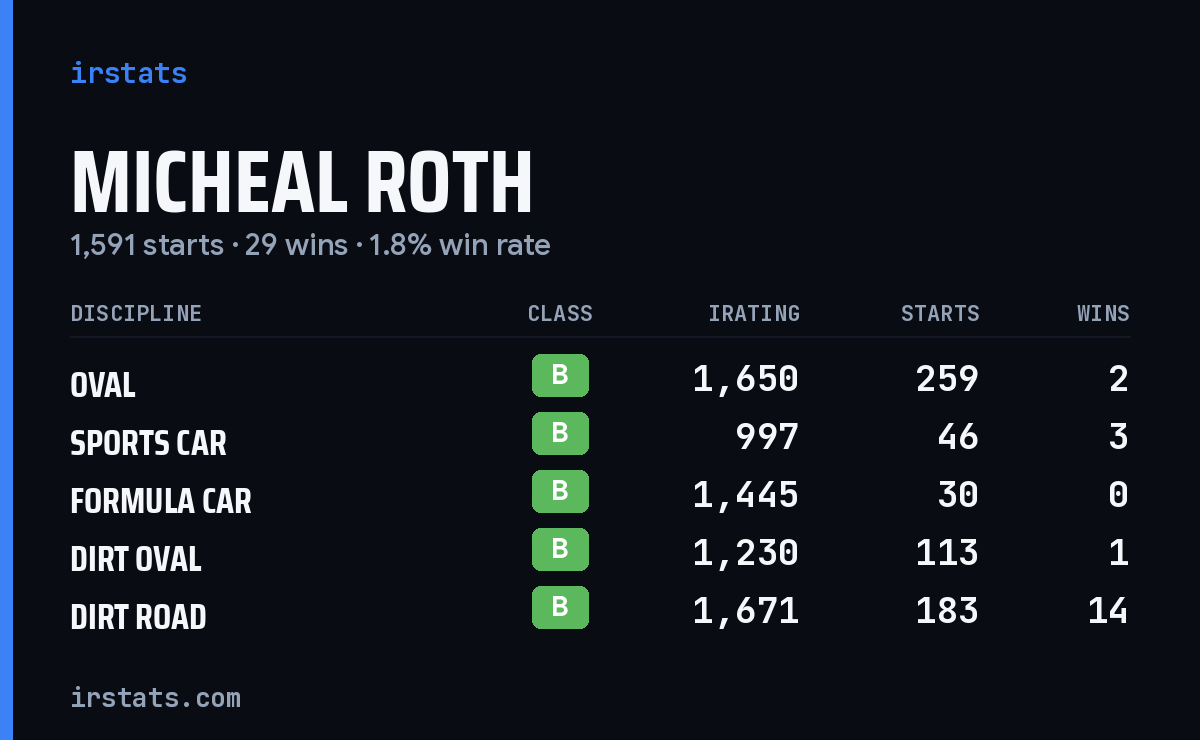The width and height of the screenshot is (1200, 740).
Task: Click the Dirt Oval class B badge
Action: click(560, 550)
